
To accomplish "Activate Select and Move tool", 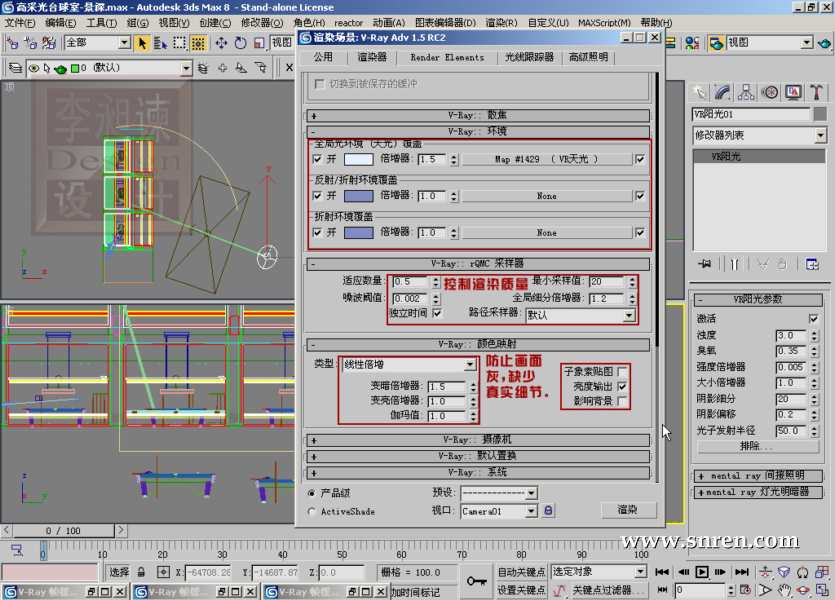I will click(222, 43).
